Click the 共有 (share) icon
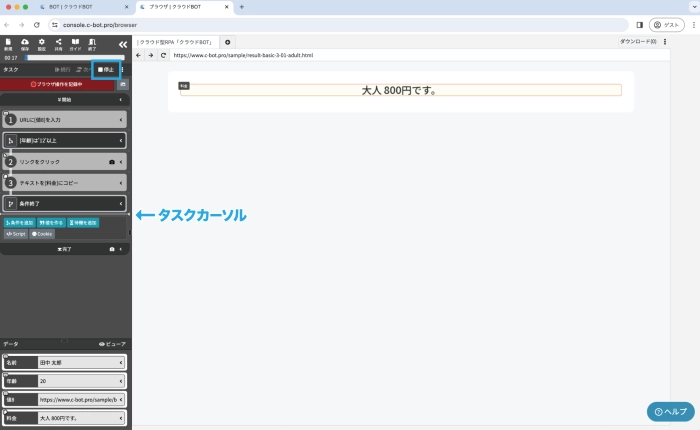Image resolution: width=700 pixels, height=430 pixels. point(58,44)
